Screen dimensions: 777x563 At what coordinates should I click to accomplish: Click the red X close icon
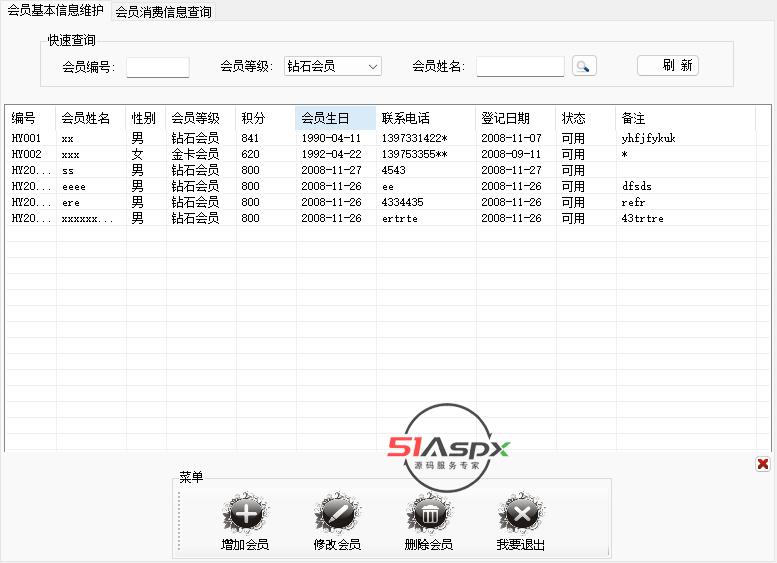tap(763, 463)
